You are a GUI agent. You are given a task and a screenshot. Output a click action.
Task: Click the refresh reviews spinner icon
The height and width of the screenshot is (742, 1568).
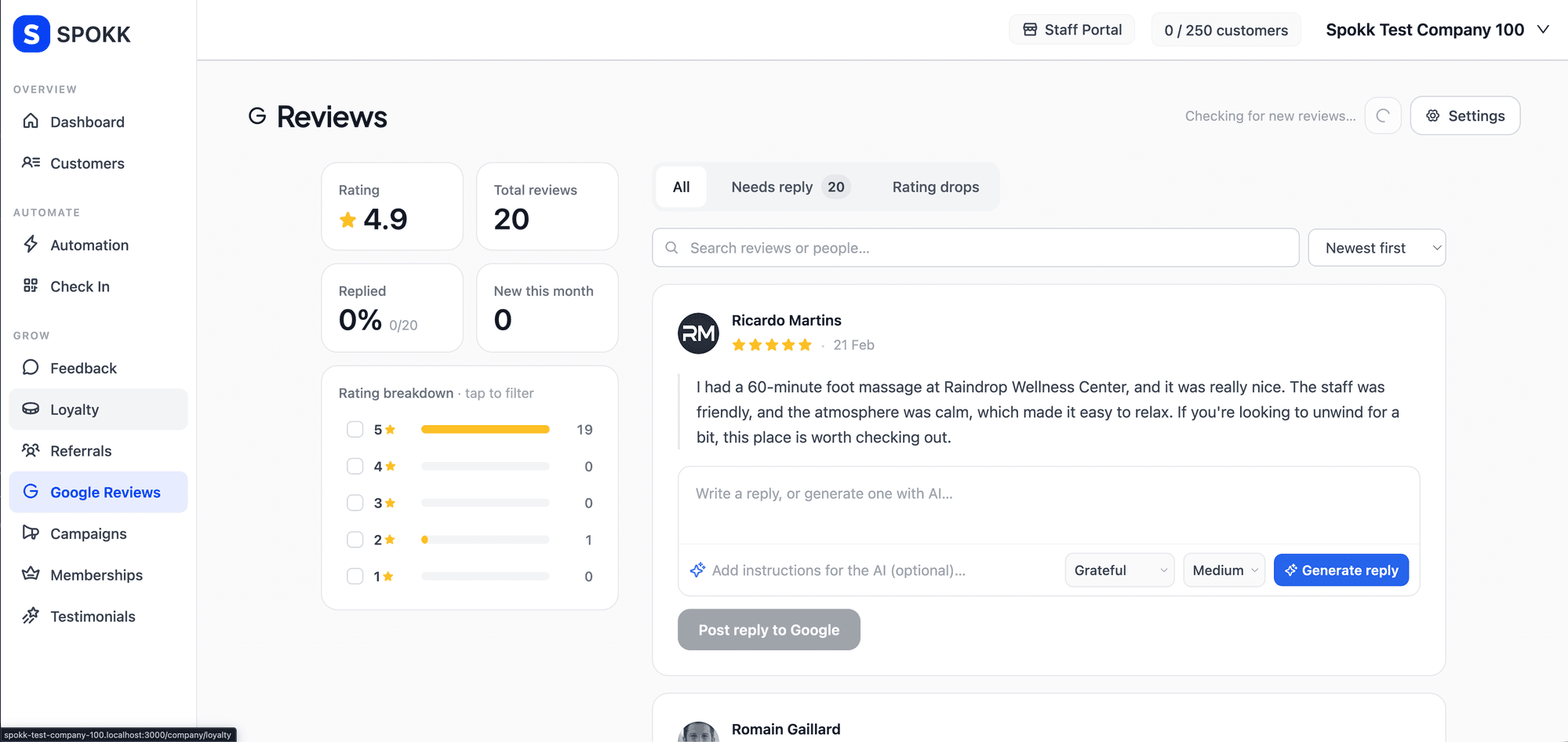[1383, 115]
